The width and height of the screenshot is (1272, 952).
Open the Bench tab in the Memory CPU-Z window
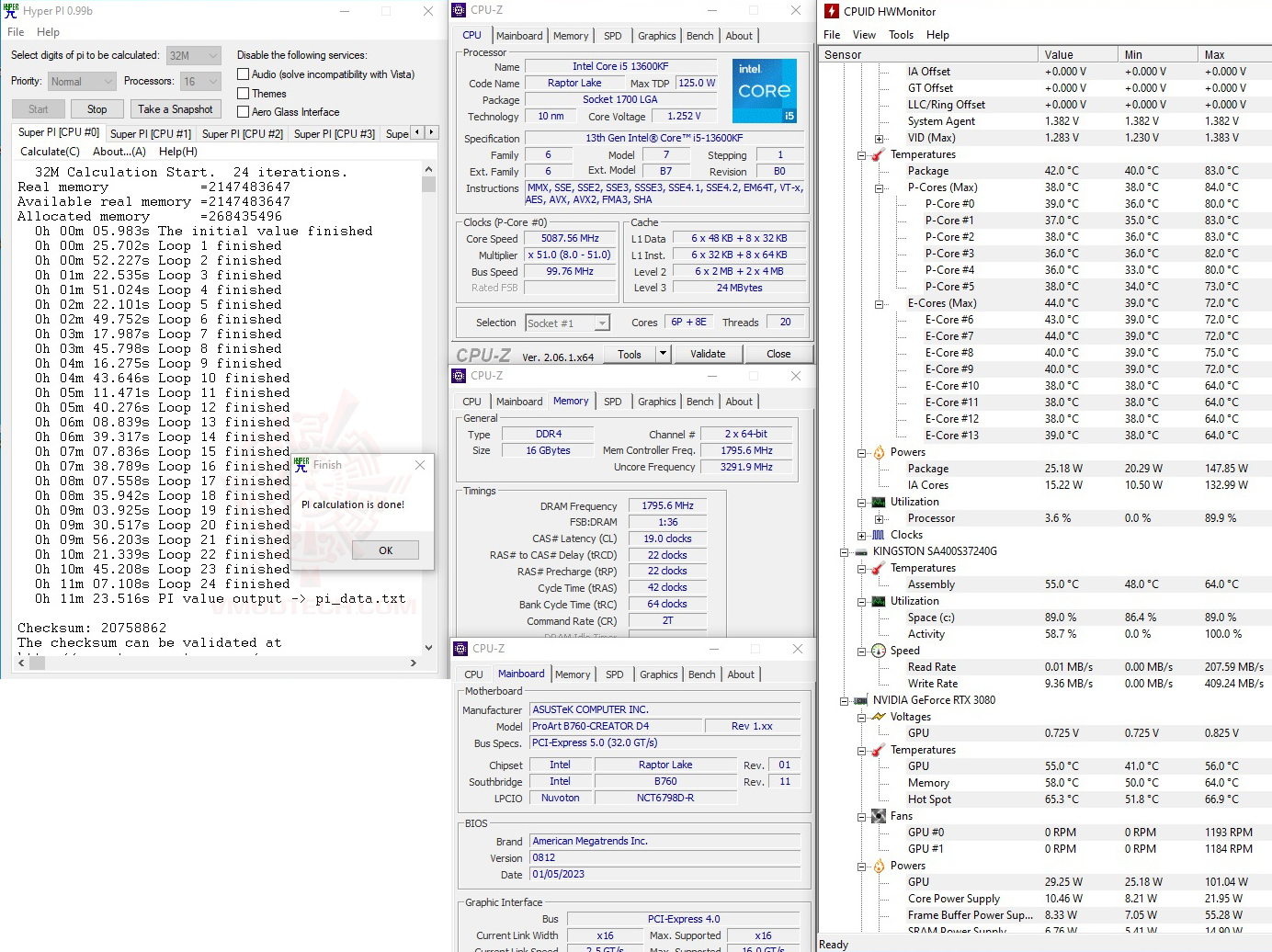click(x=699, y=402)
